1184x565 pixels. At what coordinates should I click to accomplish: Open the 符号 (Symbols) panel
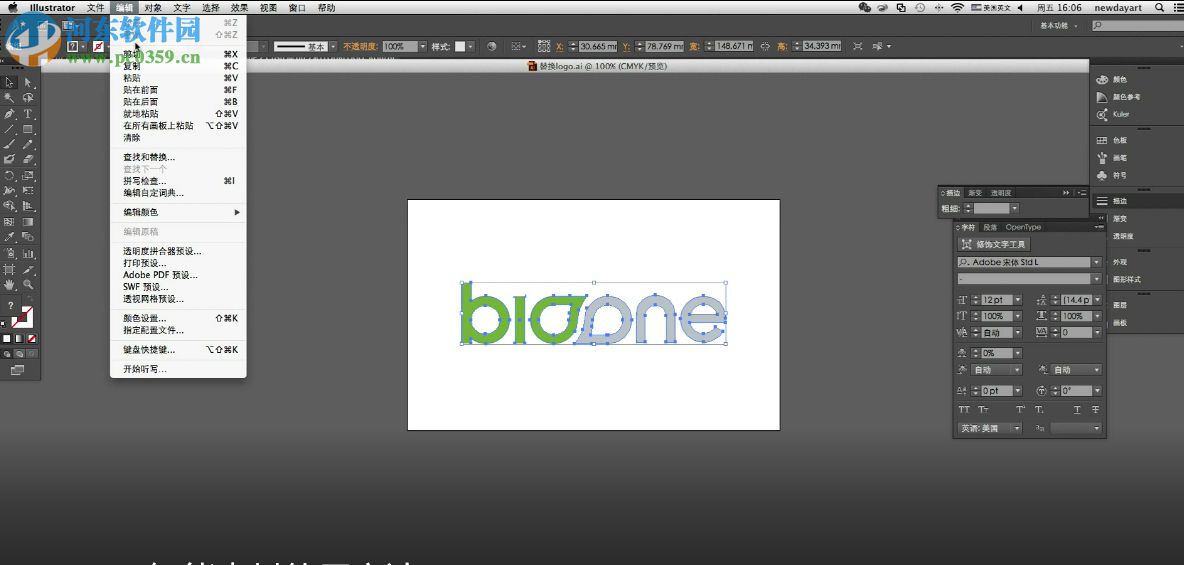tap(1112, 175)
